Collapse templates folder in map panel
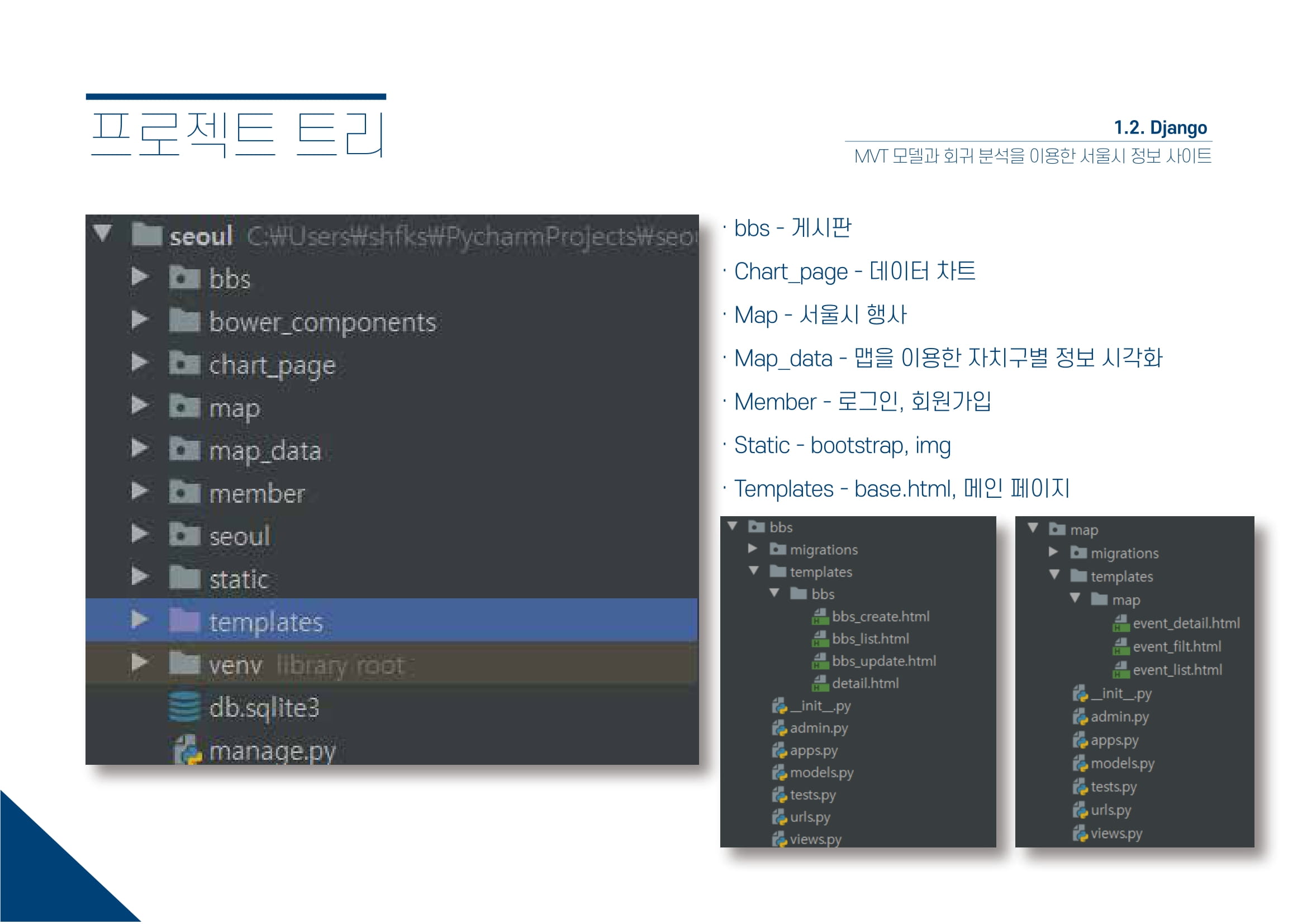The image size is (1307, 924). coord(1055,575)
